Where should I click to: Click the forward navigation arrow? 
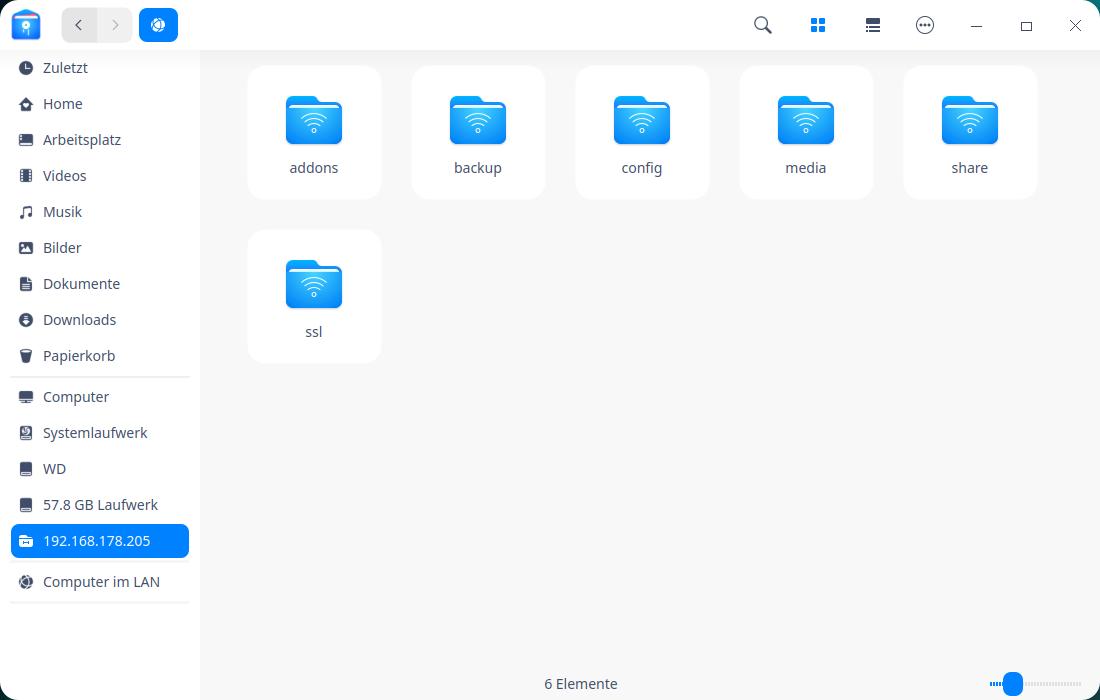click(115, 25)
